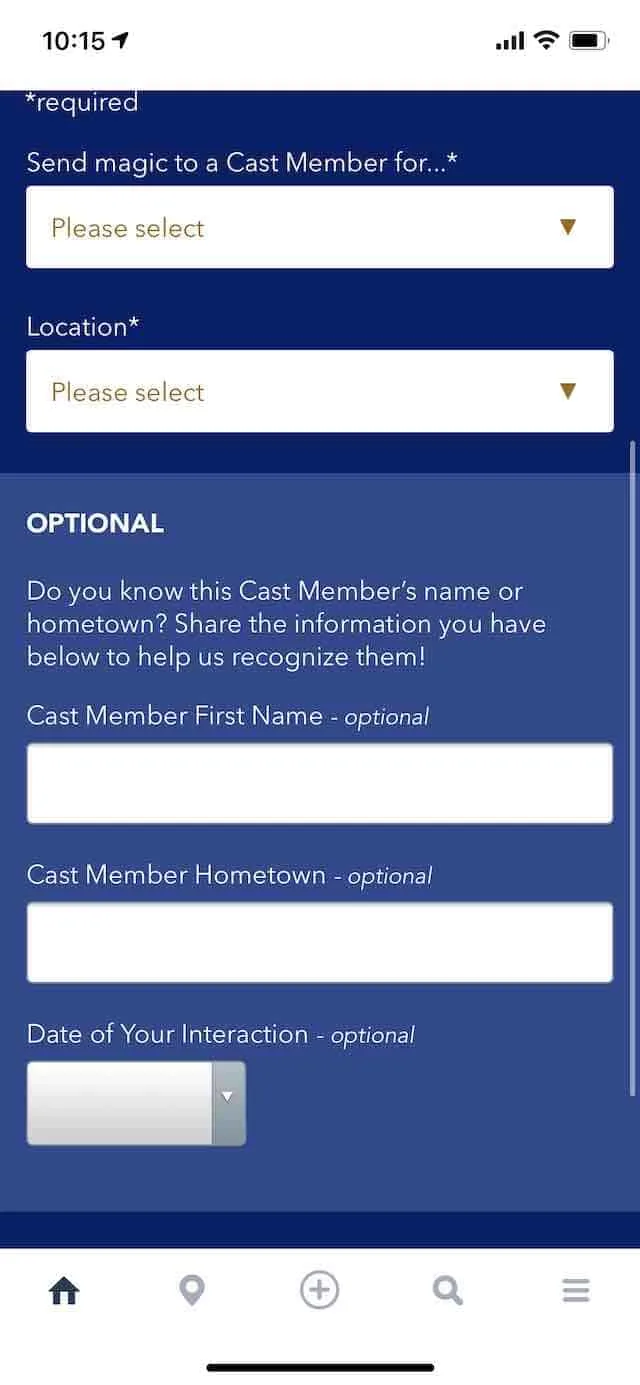Focus the Cast Member First Name field
The height and width of the screenshot is (1385, 640).
[x=320, y=783]
